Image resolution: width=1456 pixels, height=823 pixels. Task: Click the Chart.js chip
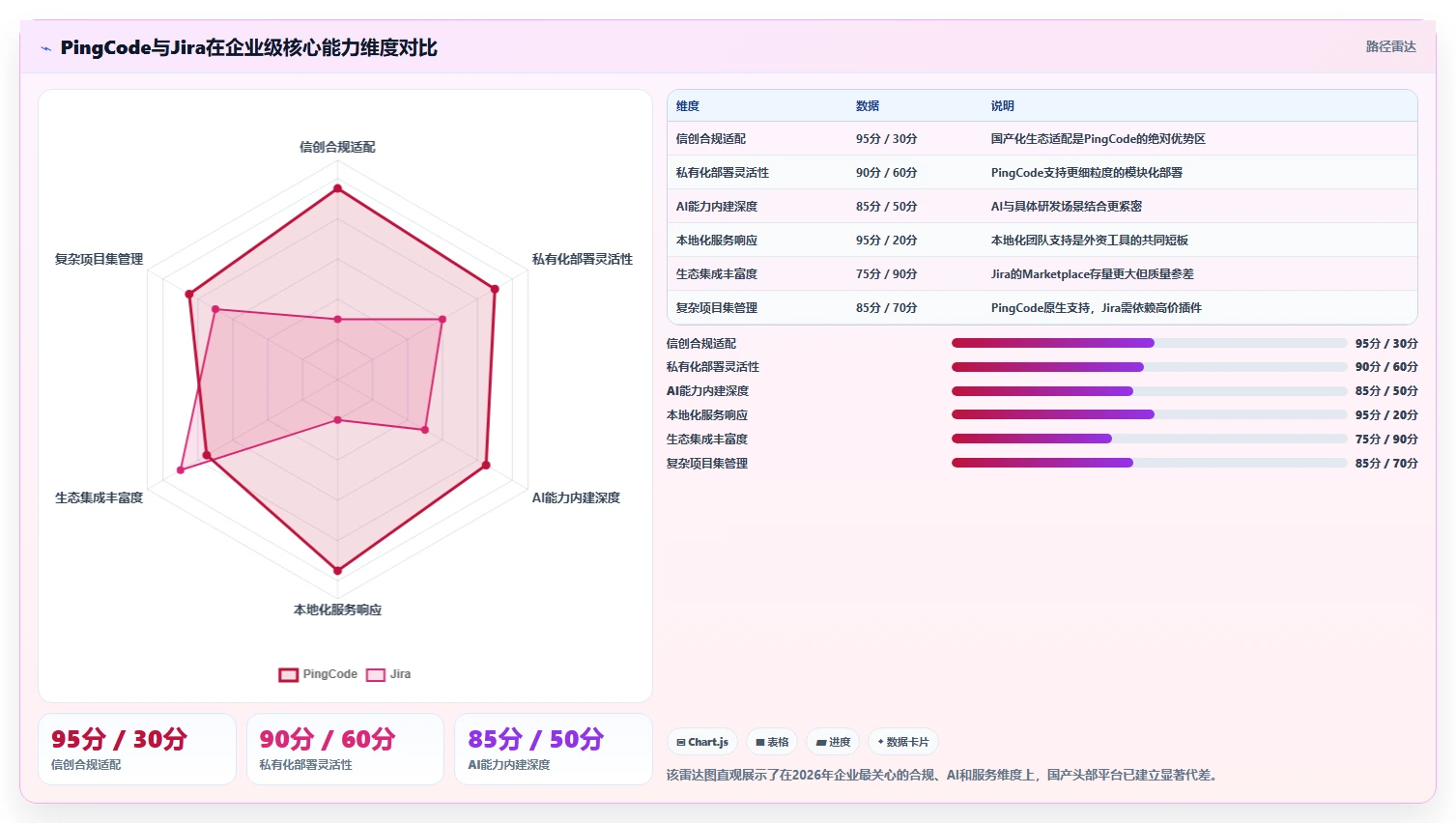[702, 742]
